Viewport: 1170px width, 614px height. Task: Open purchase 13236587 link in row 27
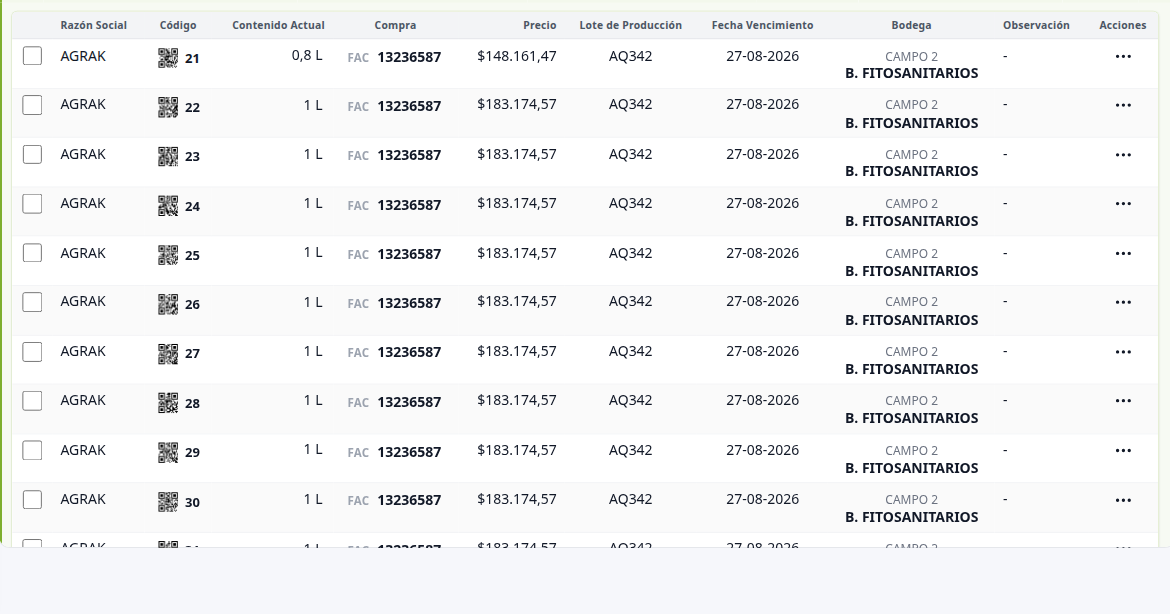tap(409, 352)
